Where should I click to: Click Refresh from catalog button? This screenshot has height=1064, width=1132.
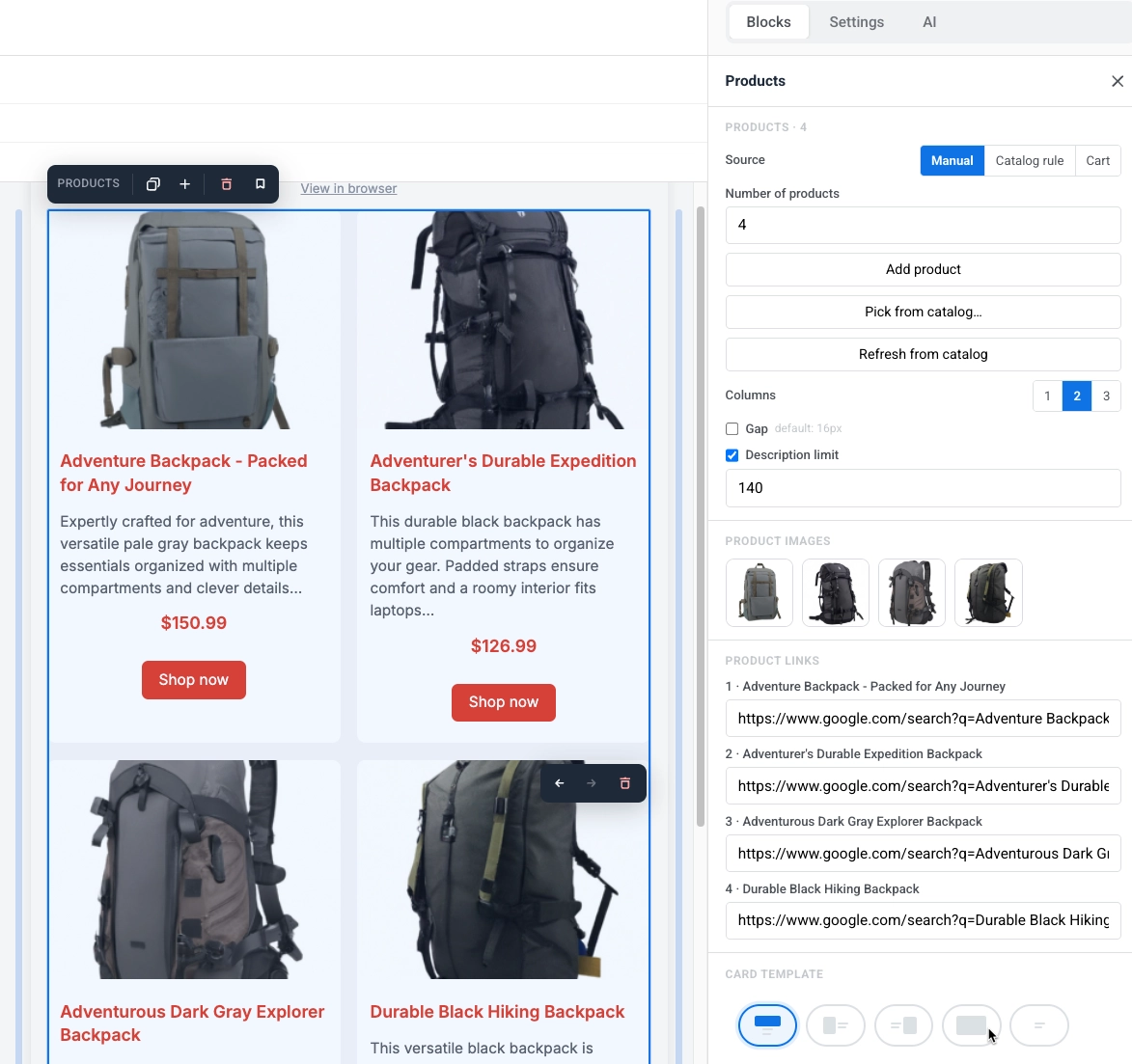click(923, 354)
